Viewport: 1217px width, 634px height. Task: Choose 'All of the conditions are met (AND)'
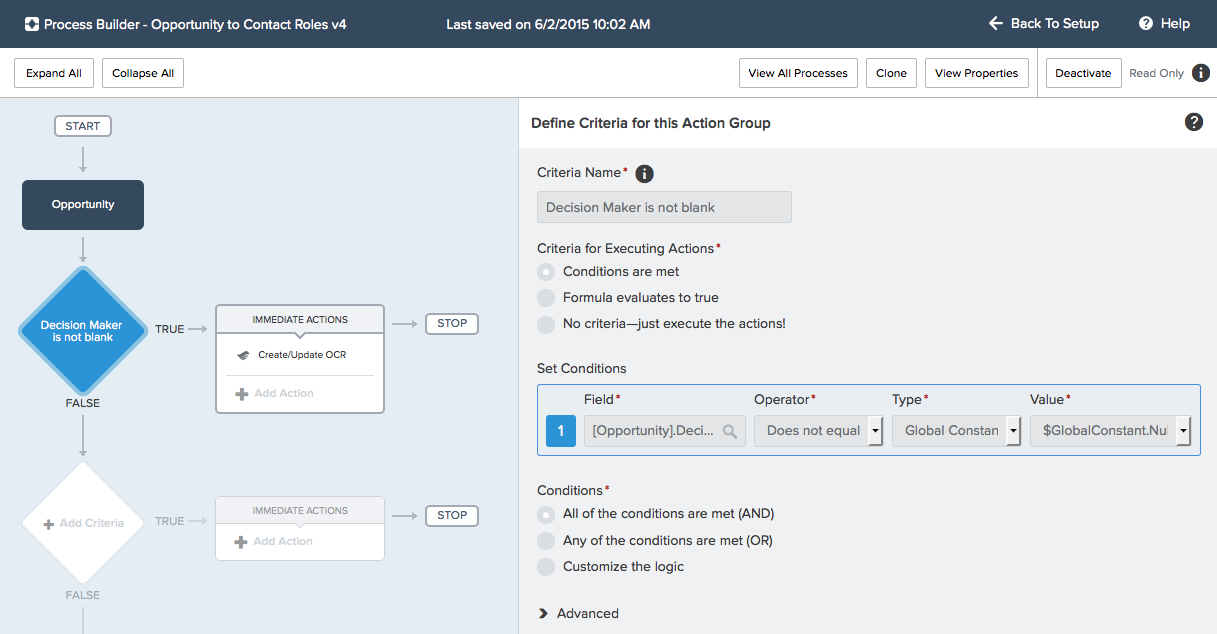(546, 515)
